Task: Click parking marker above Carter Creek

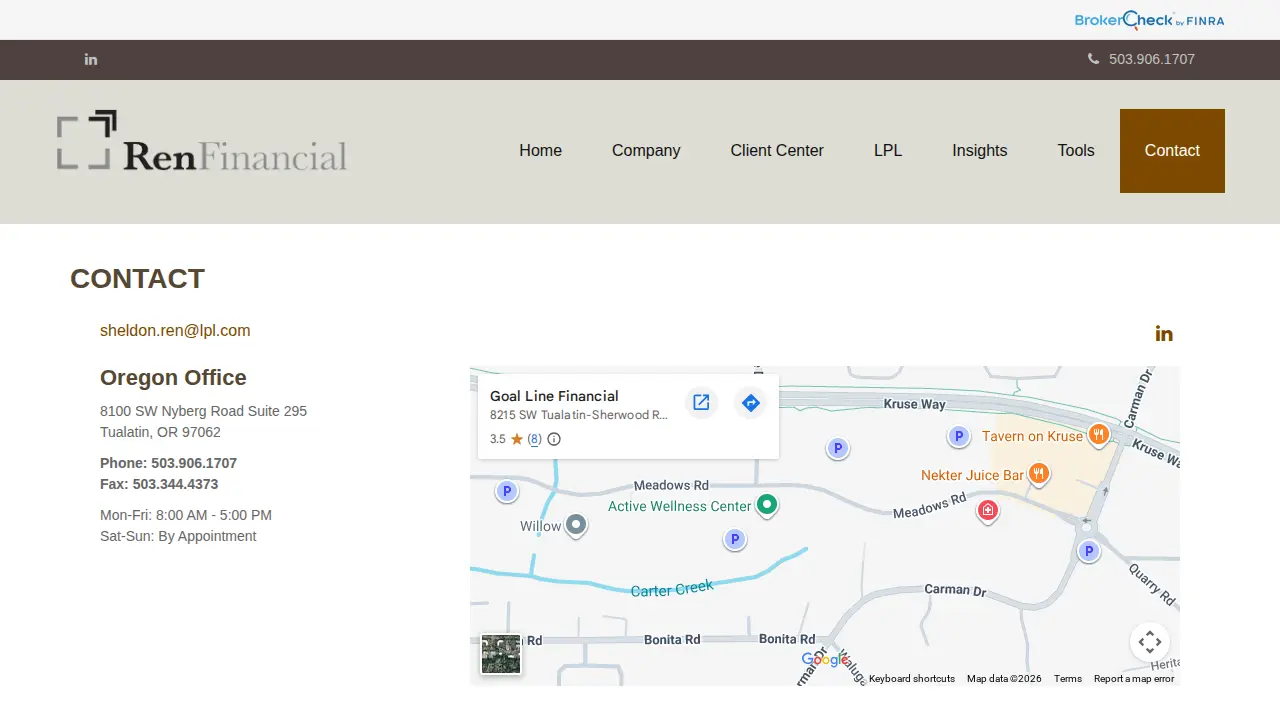Action: coord(735,540)
